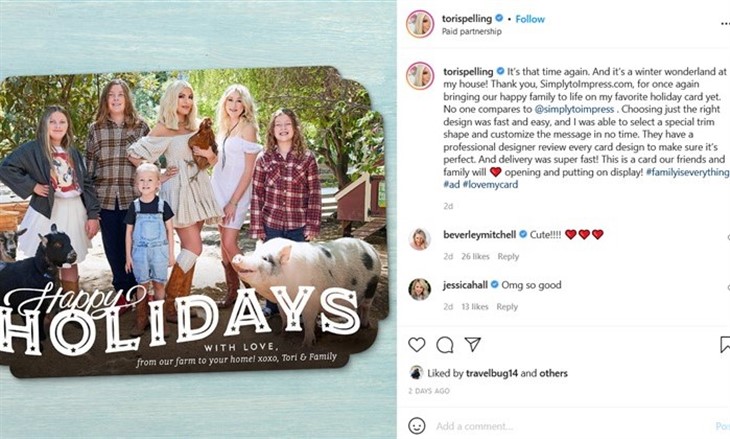Click the torispelling header profile avatar
Image resolution: width=730 pixels, height=439 pixels.
click(420, 24)
